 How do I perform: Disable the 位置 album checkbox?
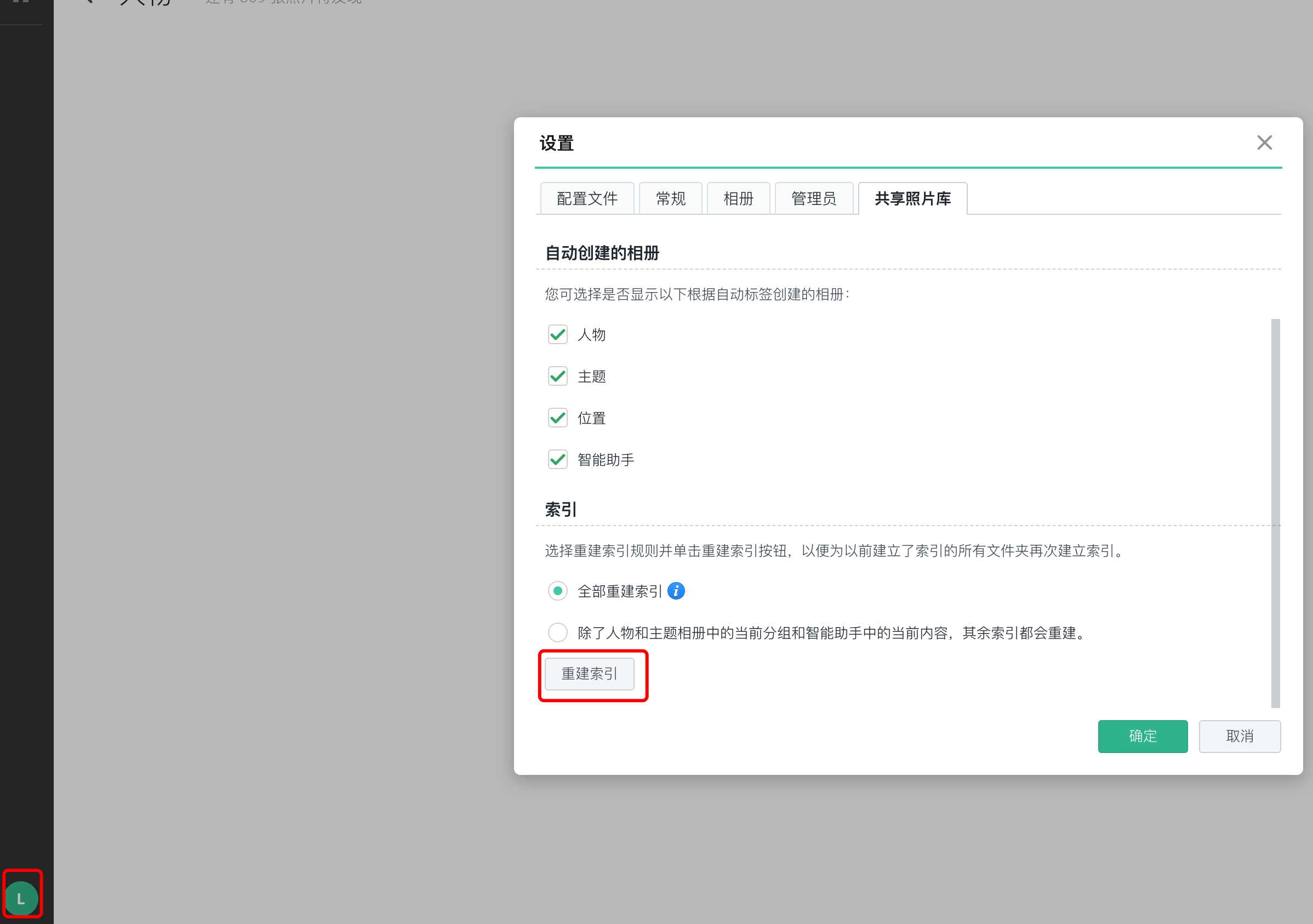click(557, 418)
